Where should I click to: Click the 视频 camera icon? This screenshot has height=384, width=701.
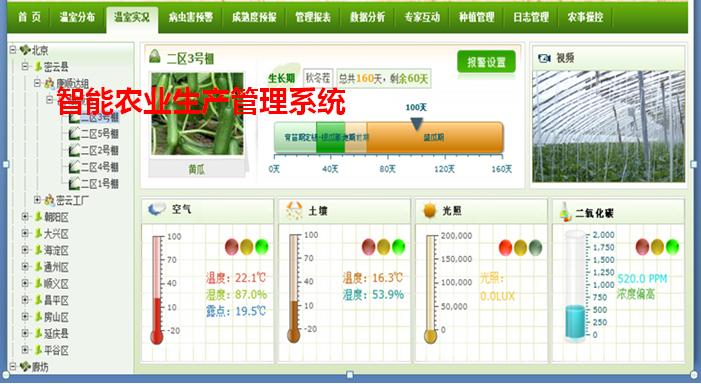[544, 58]
